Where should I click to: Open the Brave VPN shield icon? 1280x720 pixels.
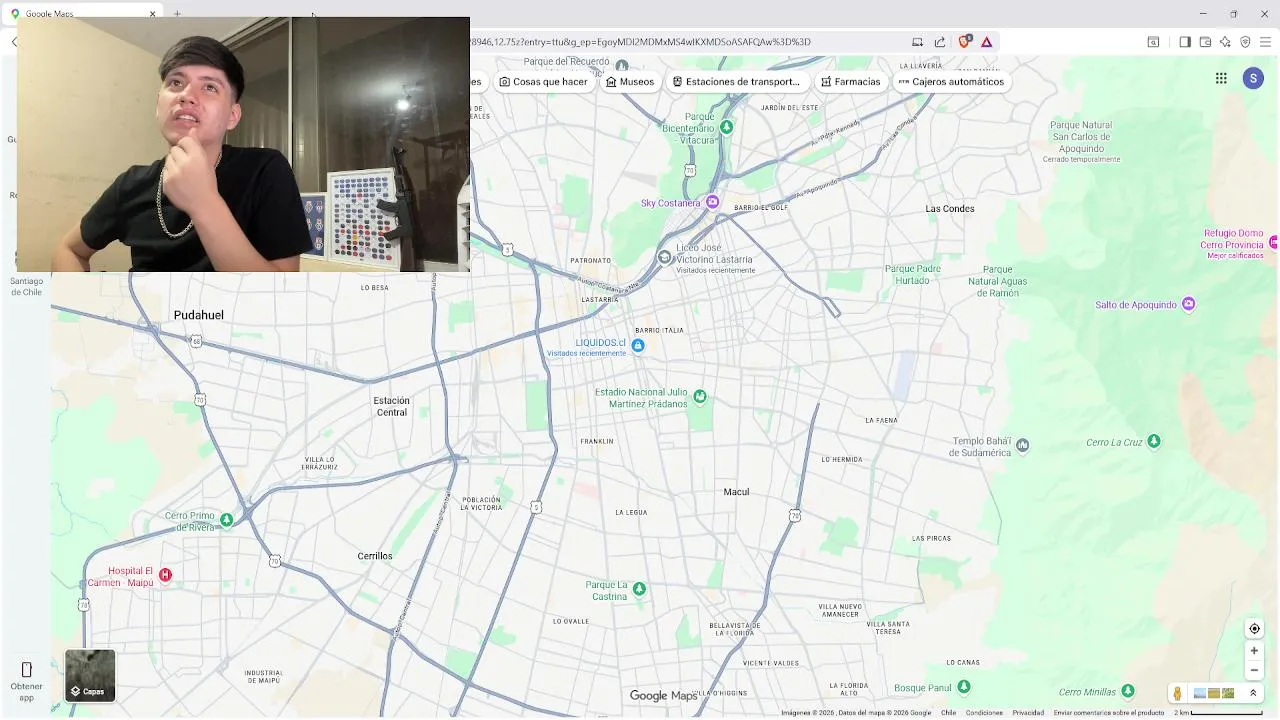(1245, 42)
